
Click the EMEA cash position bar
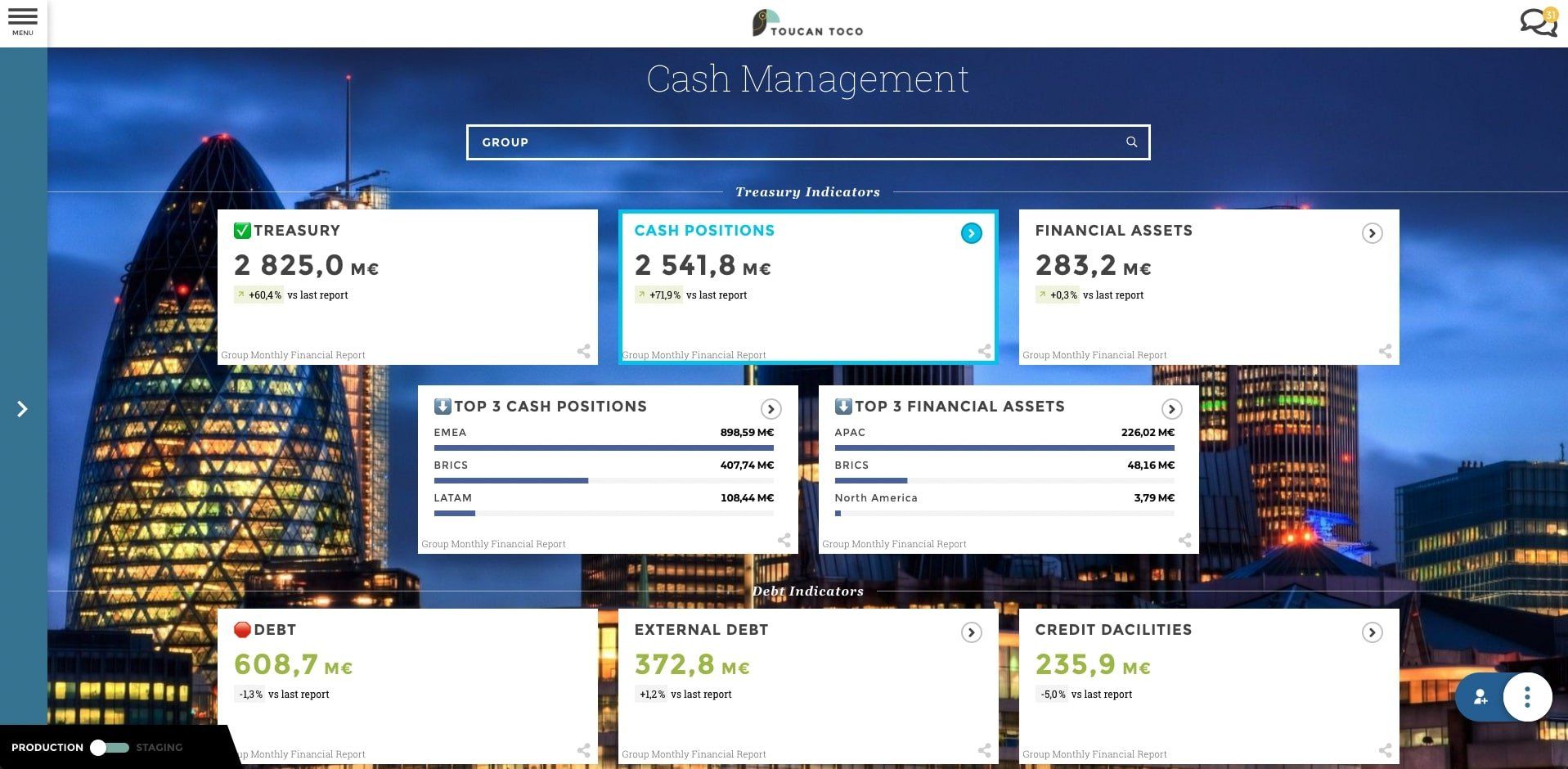[x=603, y=447]
